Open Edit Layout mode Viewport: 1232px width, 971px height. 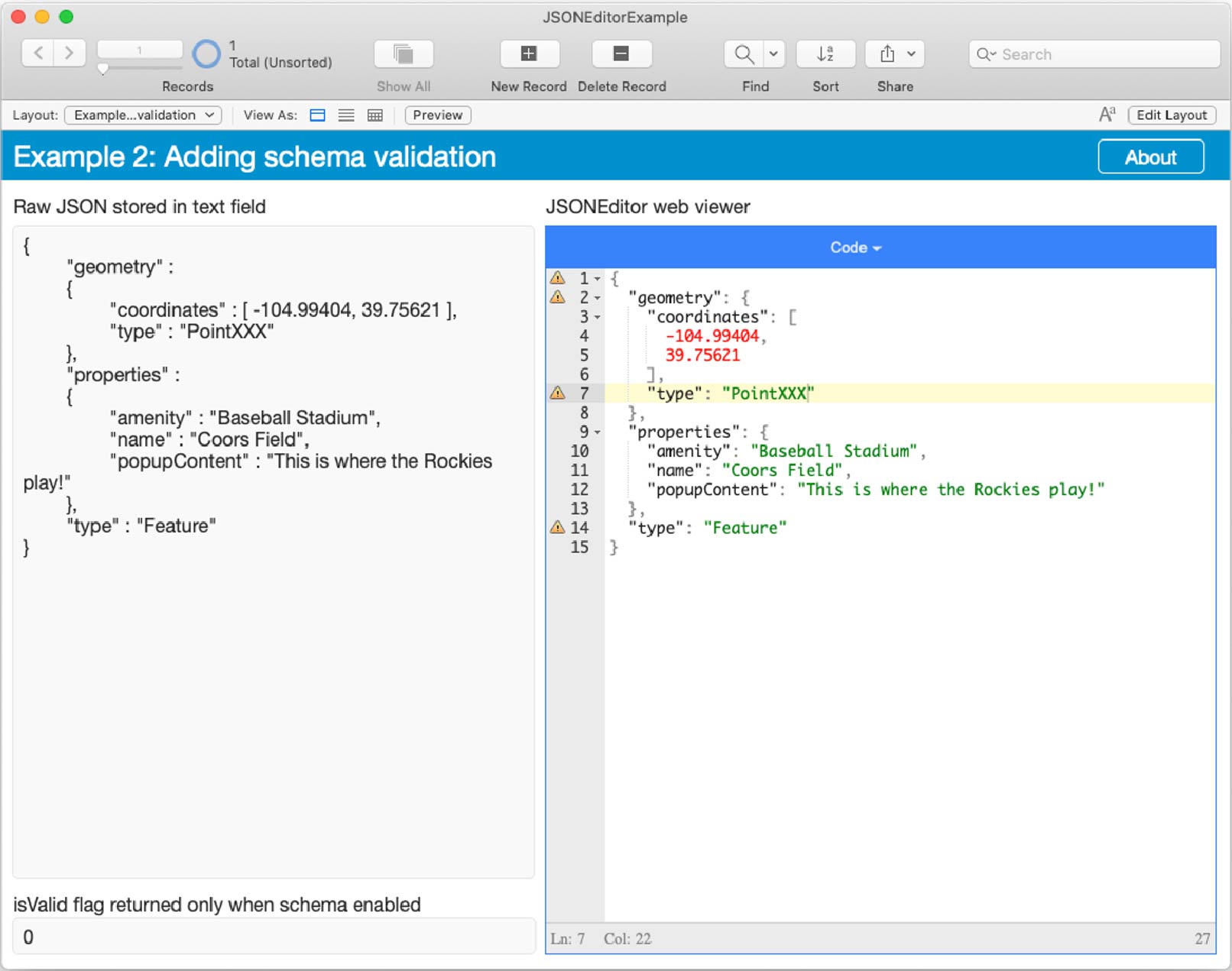[1171, 115]
